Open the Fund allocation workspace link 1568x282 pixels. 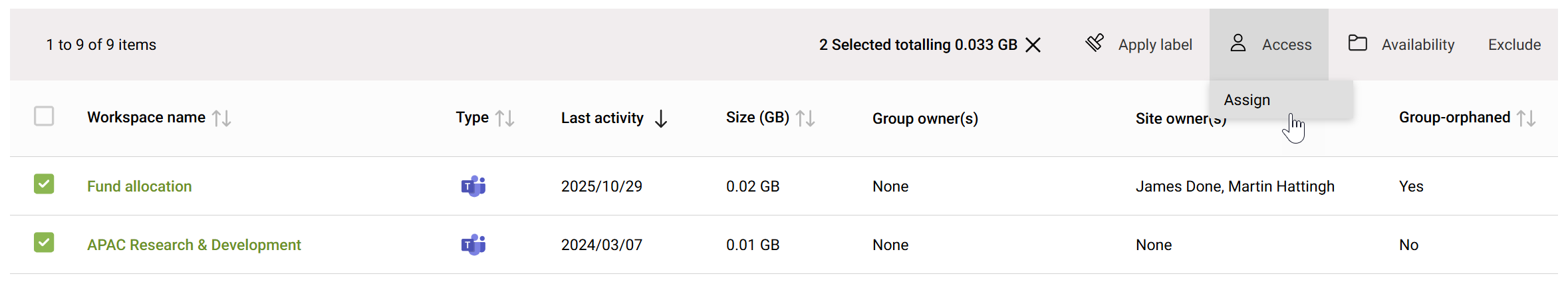[140, 186]
